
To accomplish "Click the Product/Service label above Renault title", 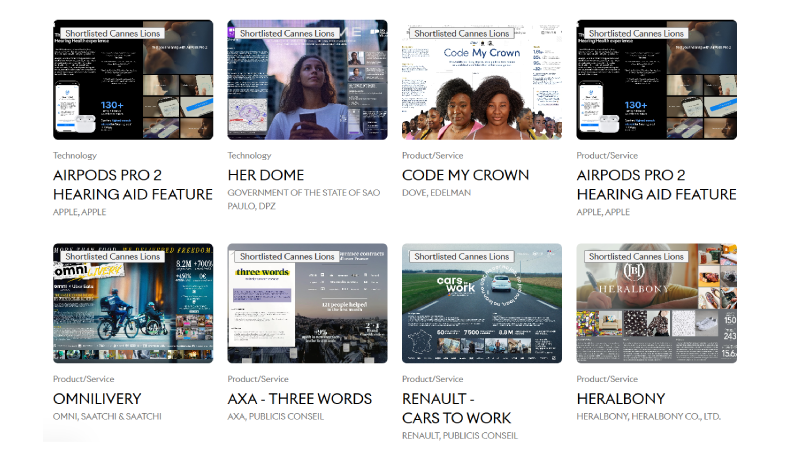I will (433, 379).
